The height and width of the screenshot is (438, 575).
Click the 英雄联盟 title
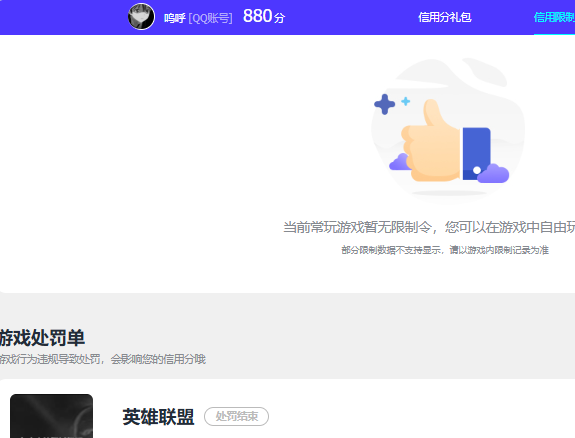pos(158,417)
